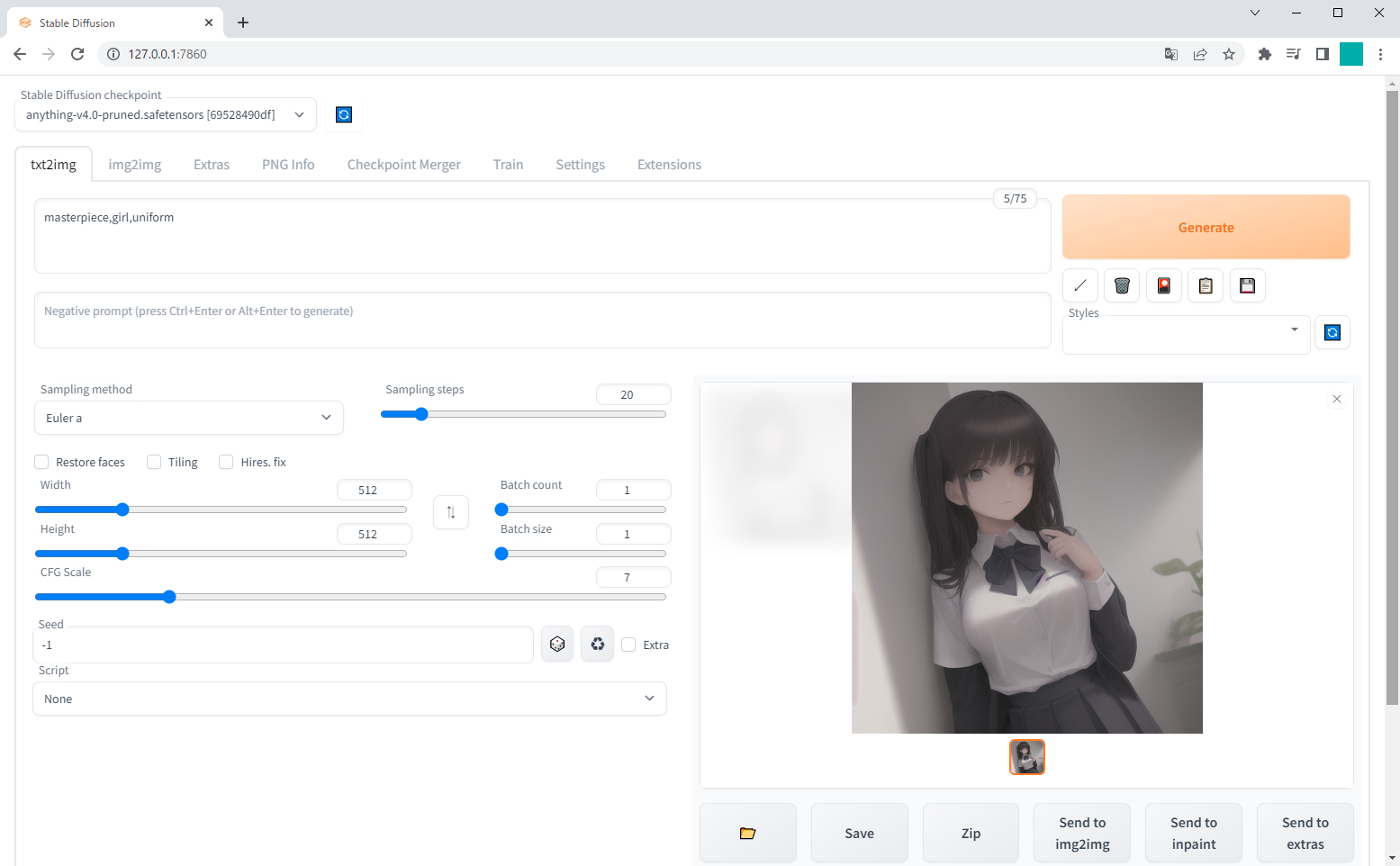Click the Width slider handle
This screenshot has width=1400, height=866.
(x=122, y=510)
